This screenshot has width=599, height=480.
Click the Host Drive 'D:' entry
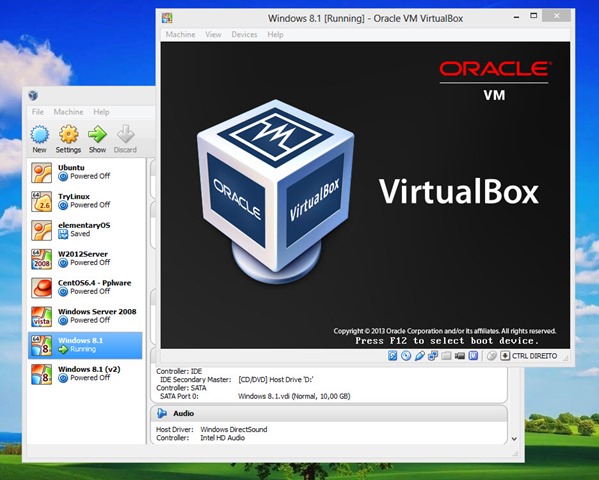pos(276,379)
